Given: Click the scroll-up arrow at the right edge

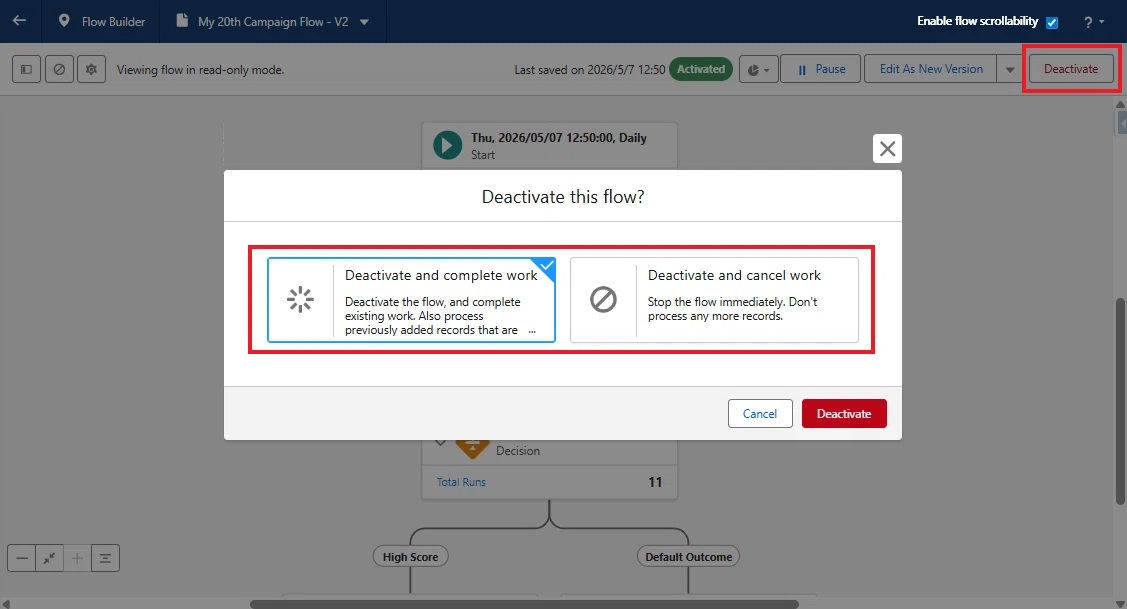Looking at the screenshot, I should [x=1121, y=104].
